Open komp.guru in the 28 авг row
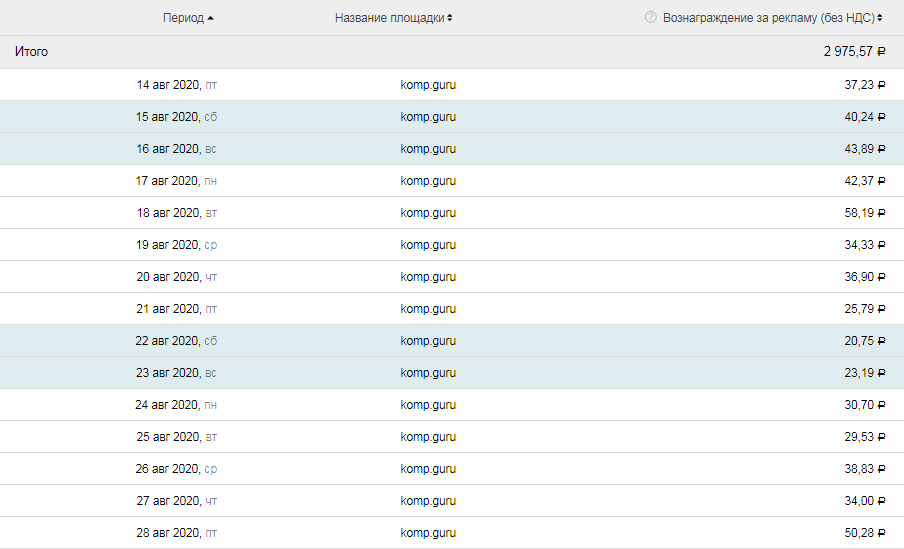 tap(428, 533)
